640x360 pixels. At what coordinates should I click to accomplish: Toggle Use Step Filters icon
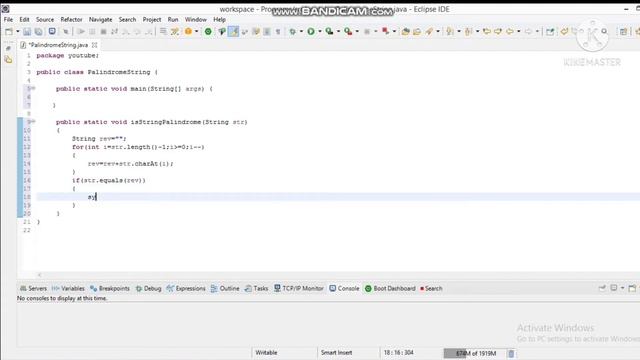click(x=175, y=31)
